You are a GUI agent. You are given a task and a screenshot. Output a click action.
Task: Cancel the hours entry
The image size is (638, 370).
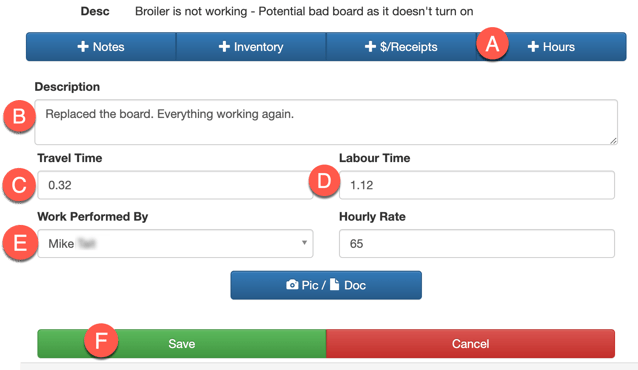coord(470,344)
